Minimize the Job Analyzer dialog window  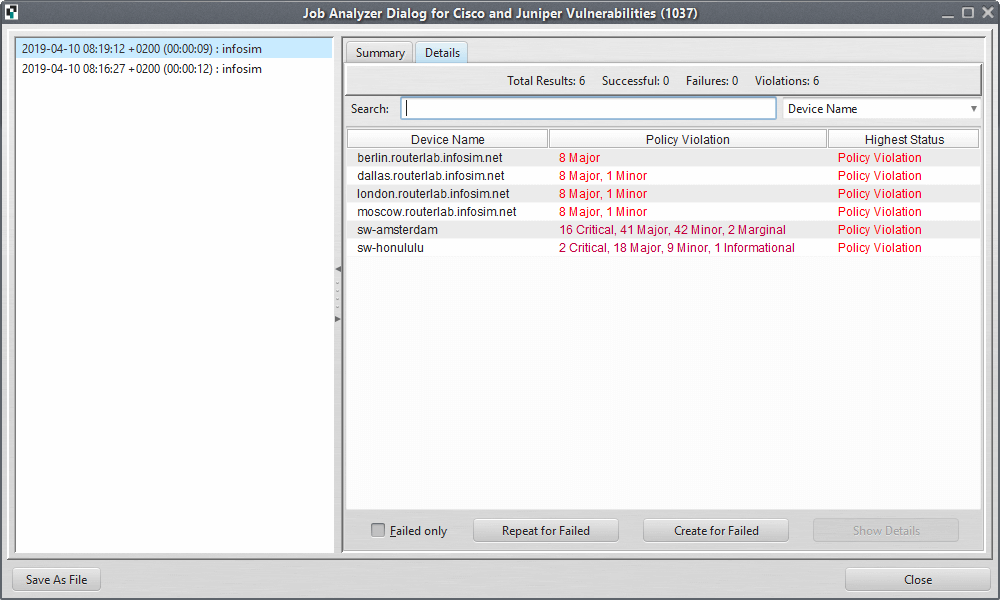point(948,13)
